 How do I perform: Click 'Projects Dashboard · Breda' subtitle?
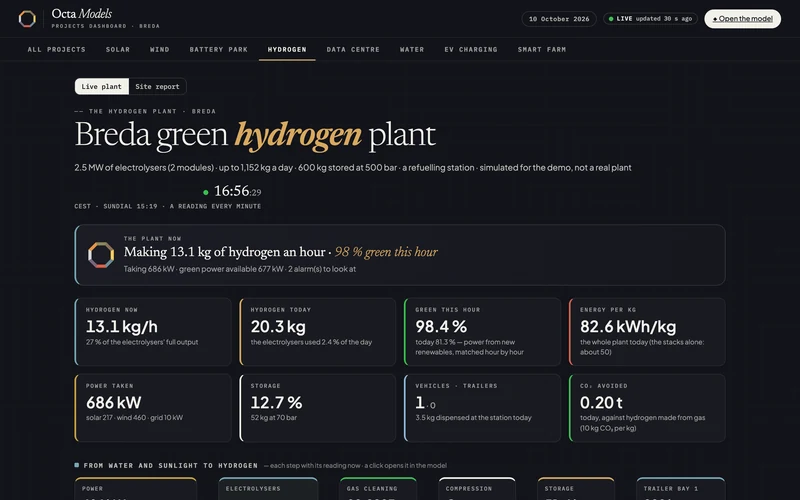point(106,26)
